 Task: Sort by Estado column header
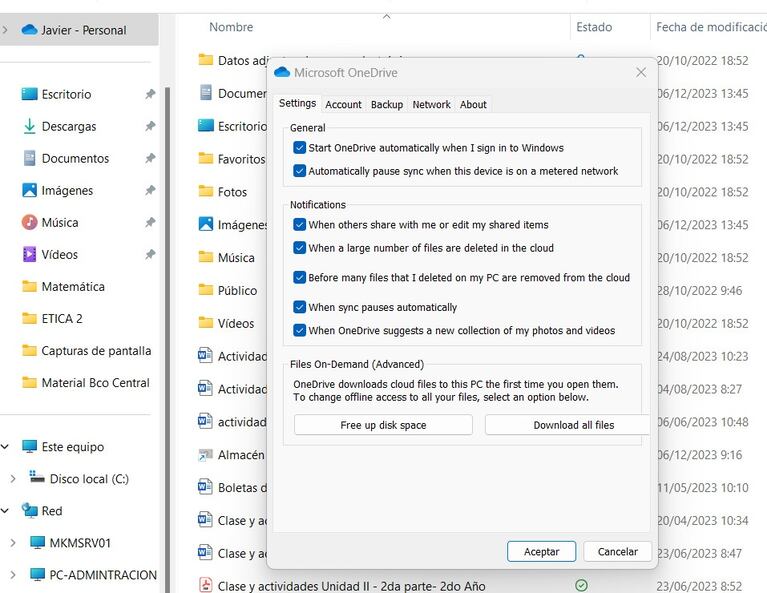click(594, 27)
